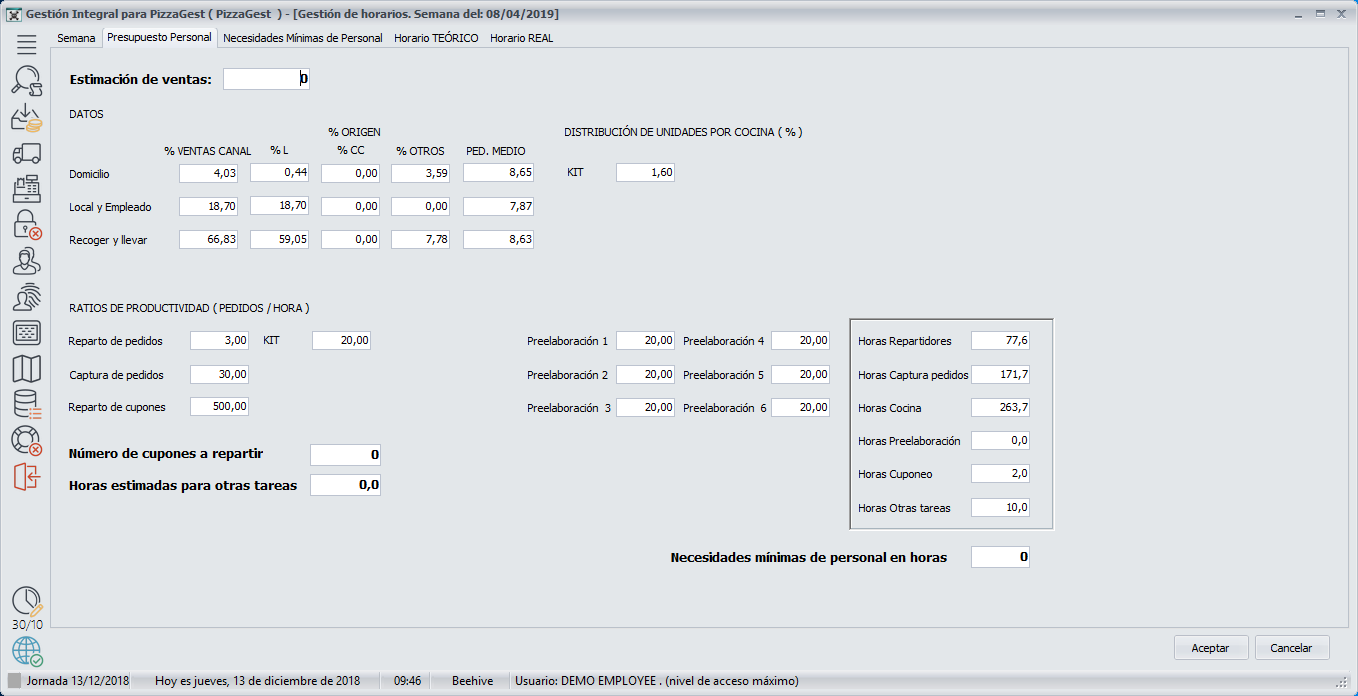Open the Necesidades Mínimas de Personal tab

pyautogui.click(x=302, y=38)
